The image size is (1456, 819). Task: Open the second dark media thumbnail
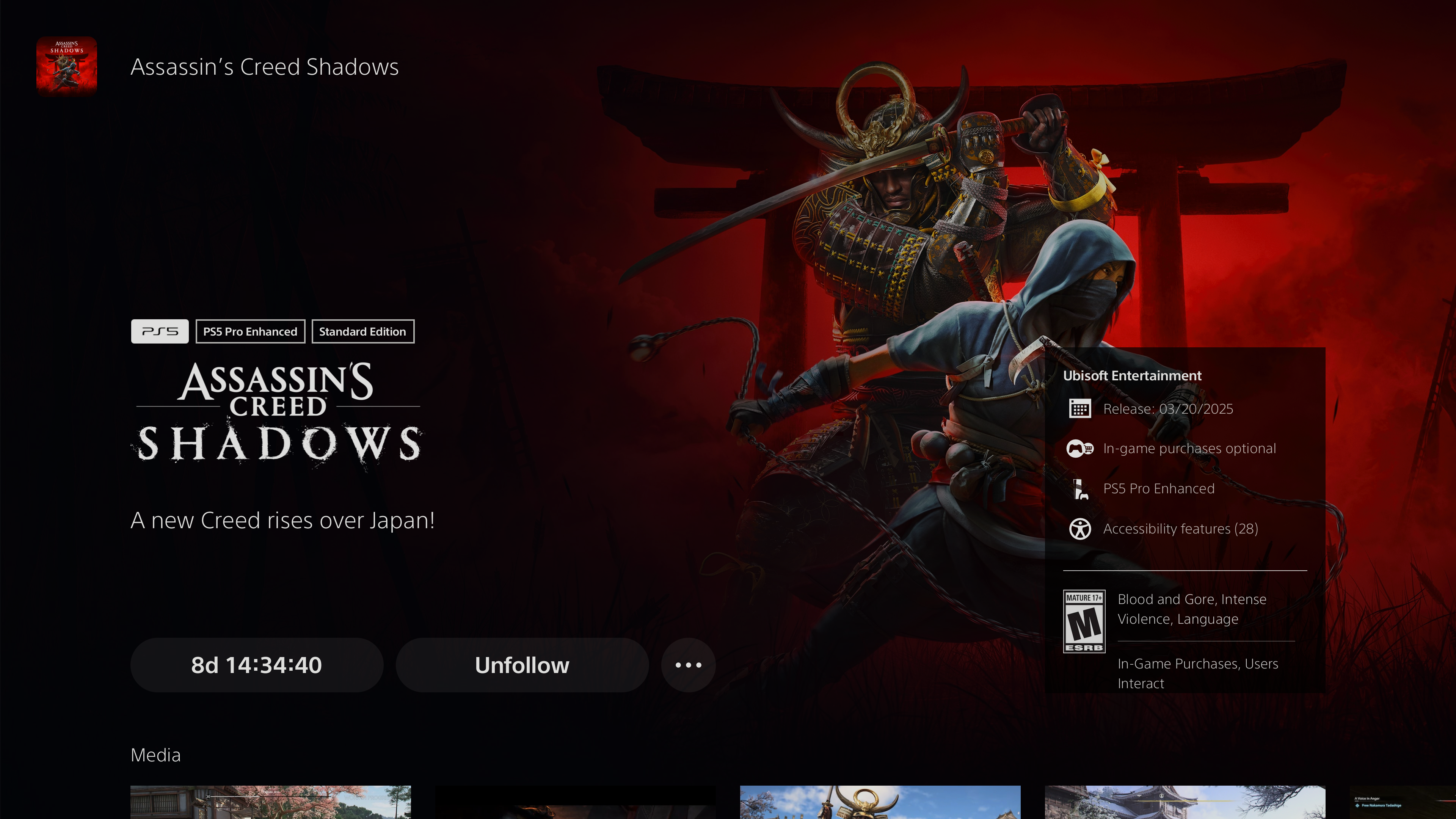point(576,802)
